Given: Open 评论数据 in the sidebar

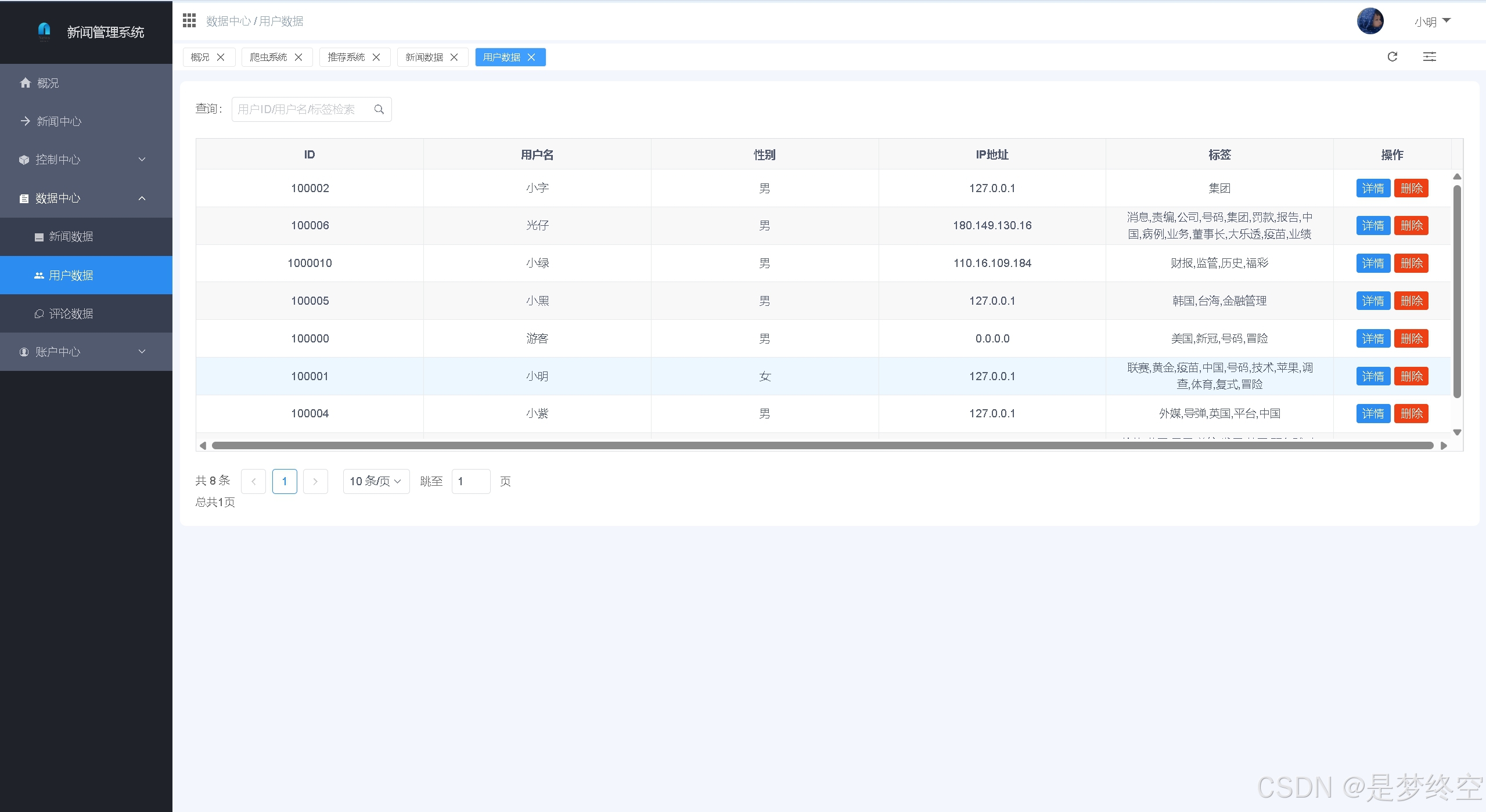Looking at the screenshot, I should coord(71,313).
